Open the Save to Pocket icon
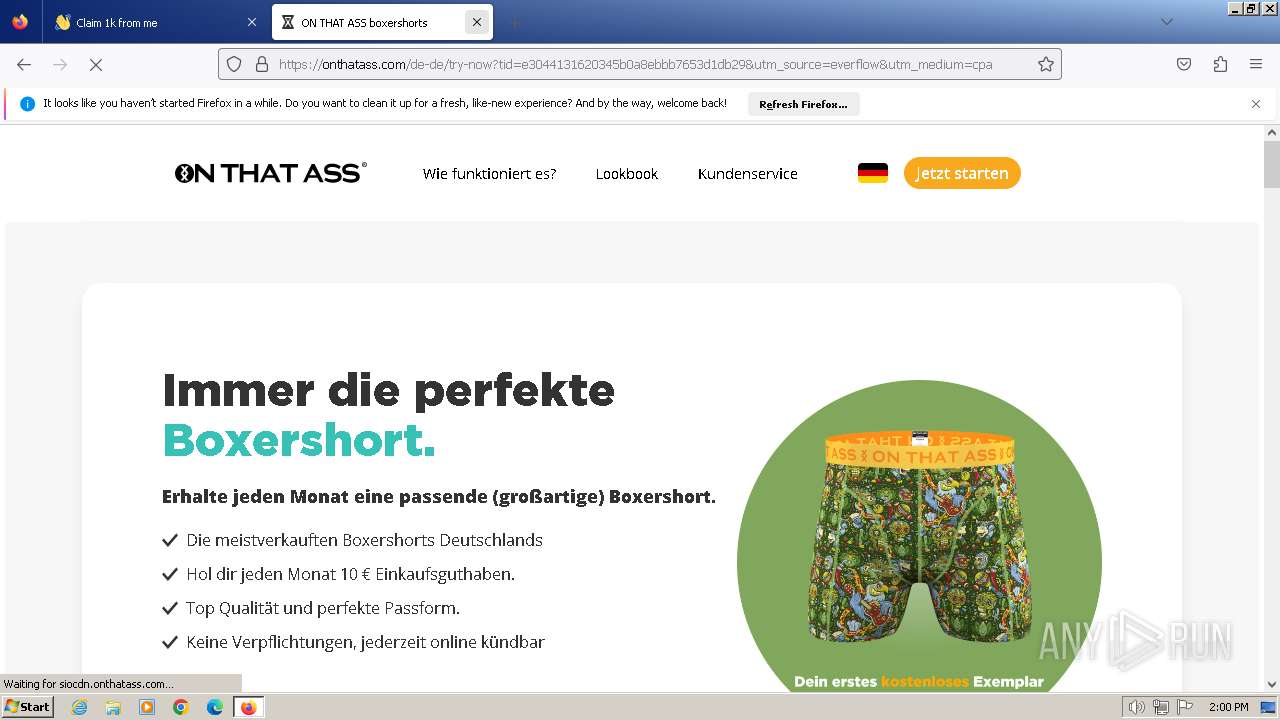1280x720 pixels. (x=1184, y=64)
